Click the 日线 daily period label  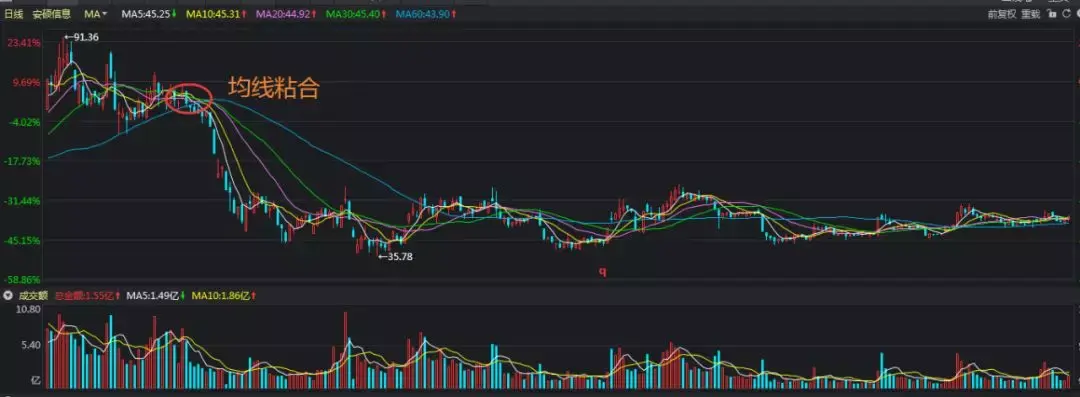(14, 14)
